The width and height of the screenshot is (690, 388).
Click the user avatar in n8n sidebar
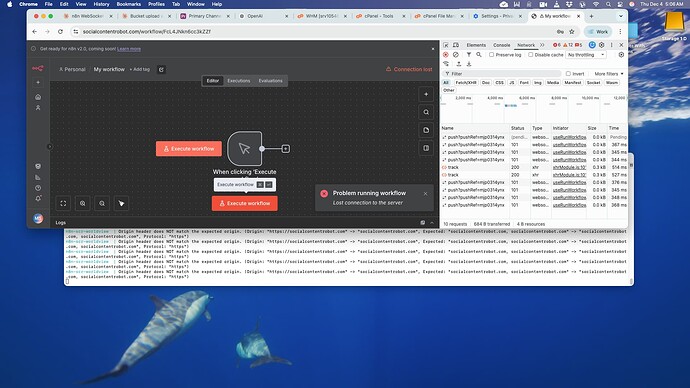coord(38,218)
